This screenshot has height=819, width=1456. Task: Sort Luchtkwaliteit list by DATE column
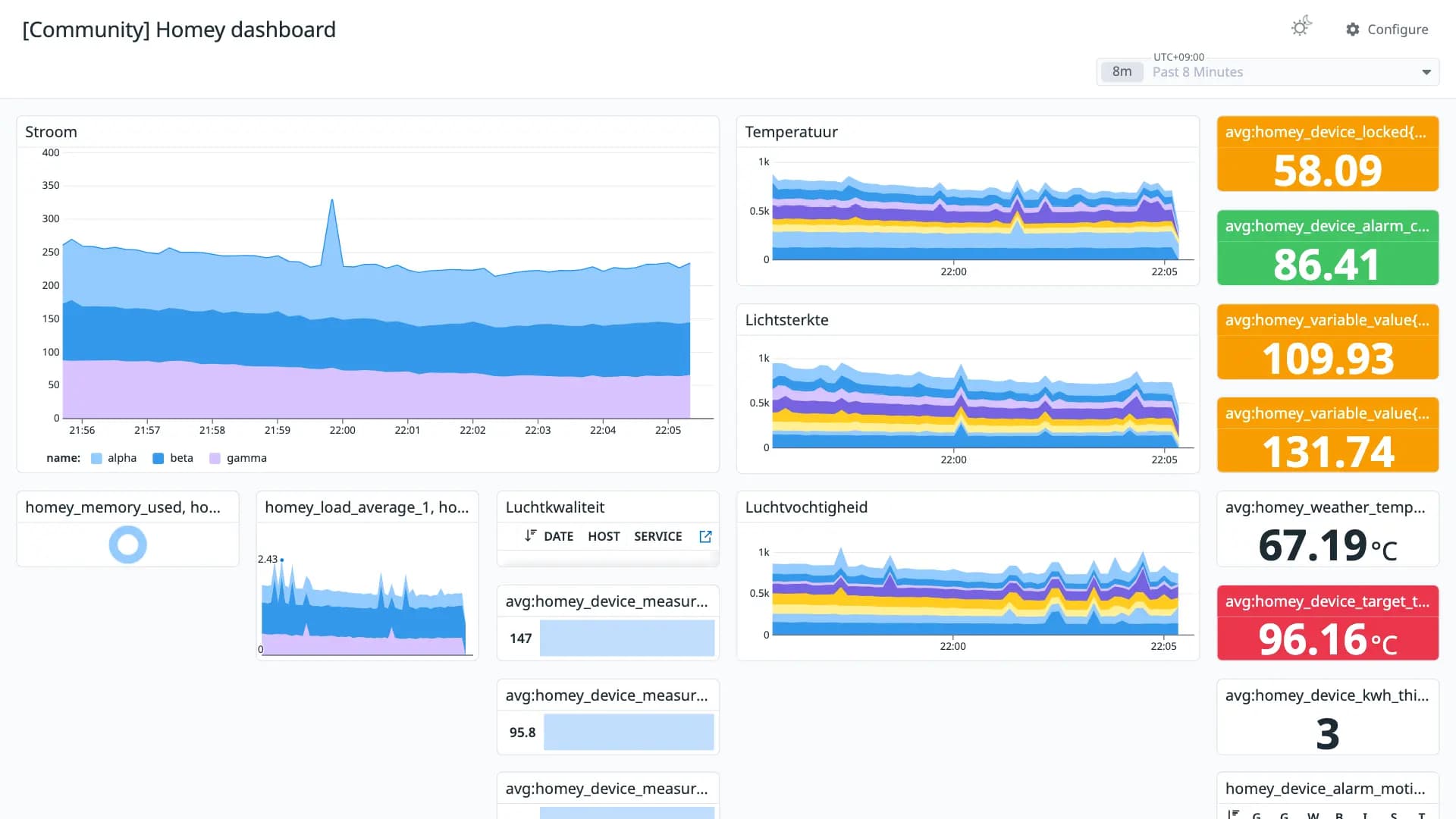558,536
